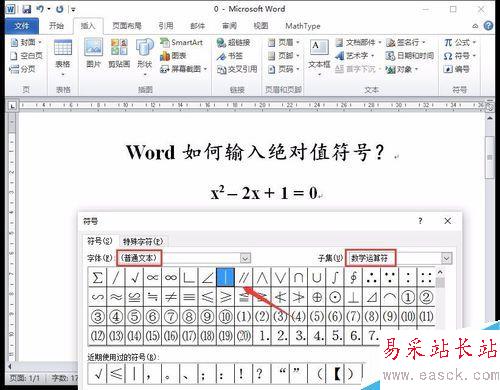Insert a SmartArt graphic
This screenshot has width=500, height=390.
tap(182, 42)
